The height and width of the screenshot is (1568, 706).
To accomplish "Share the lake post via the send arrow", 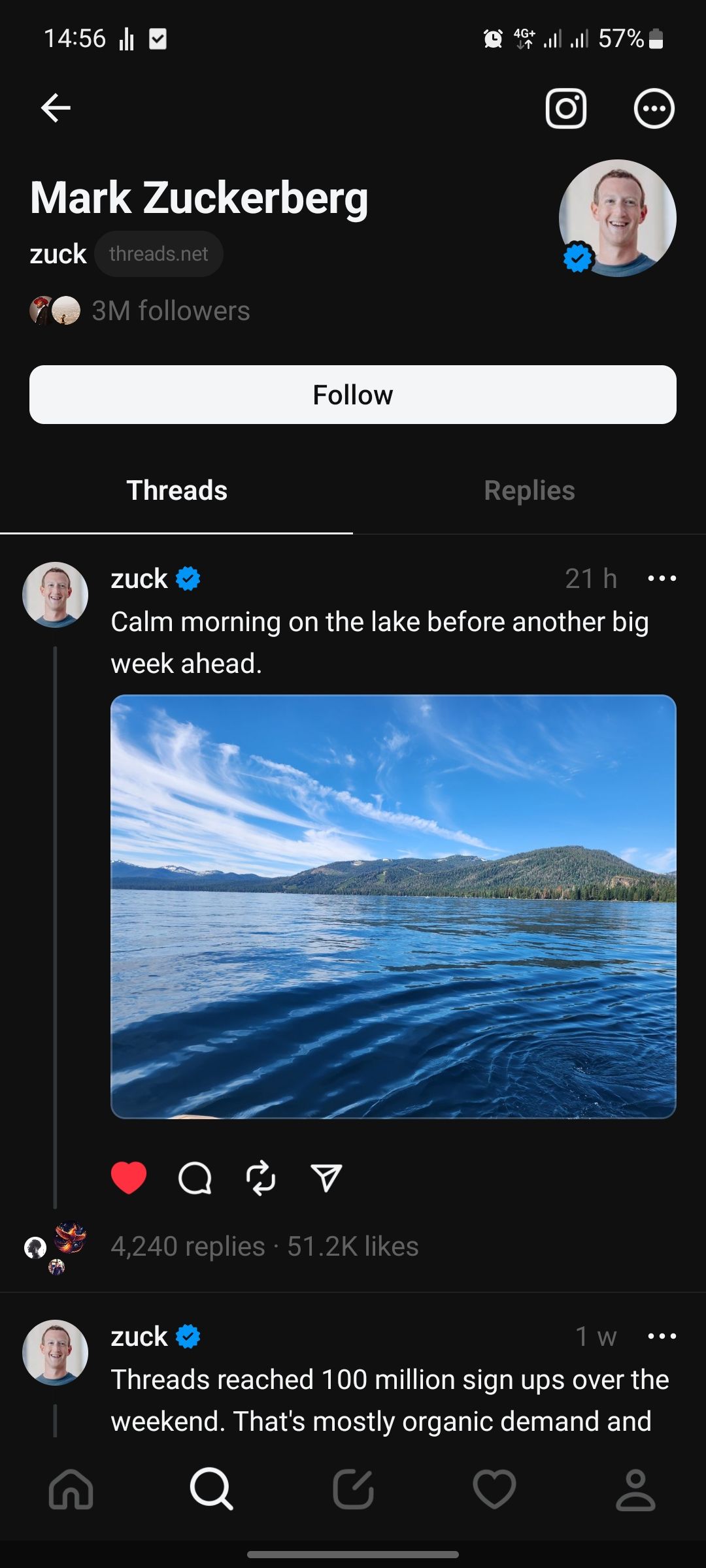I will [326, 1177].
